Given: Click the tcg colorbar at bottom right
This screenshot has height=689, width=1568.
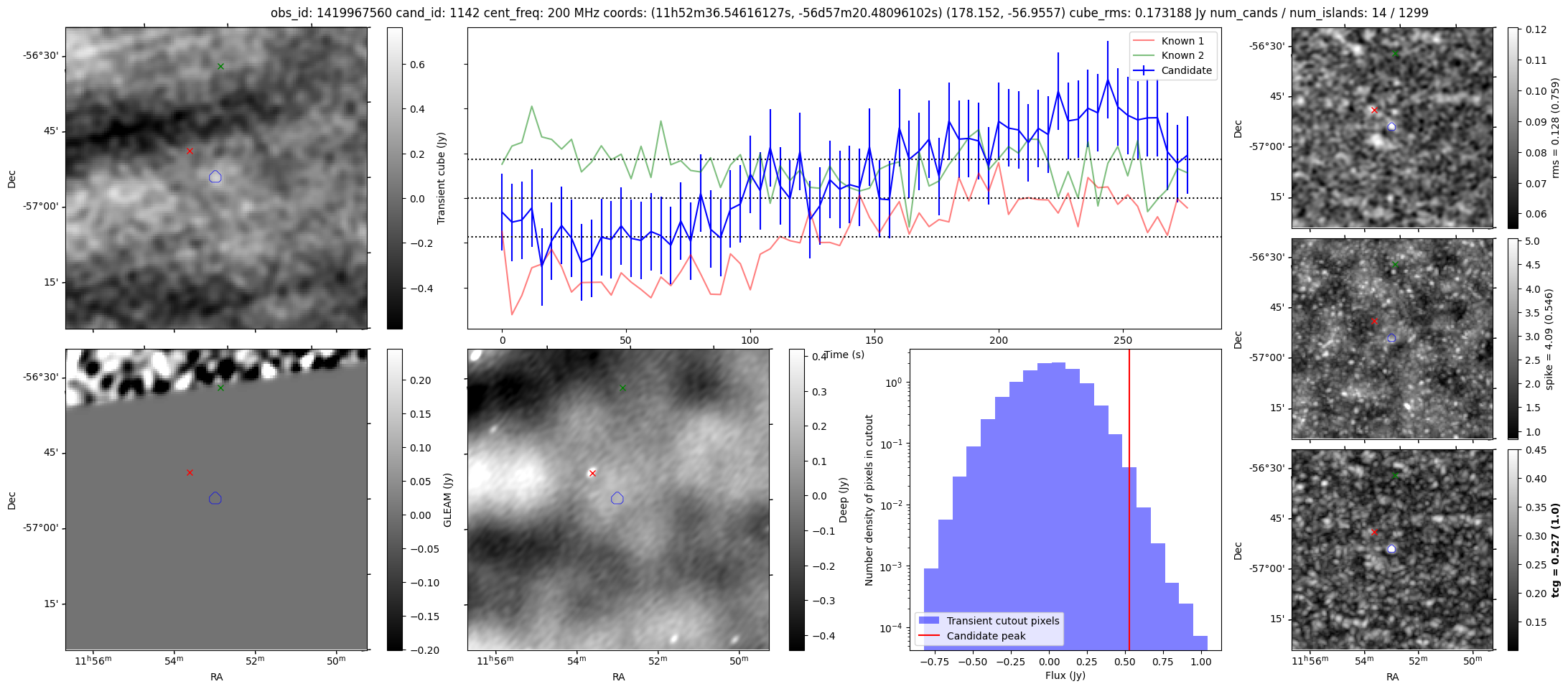Looking at the screenshot, I should 1513,550.
